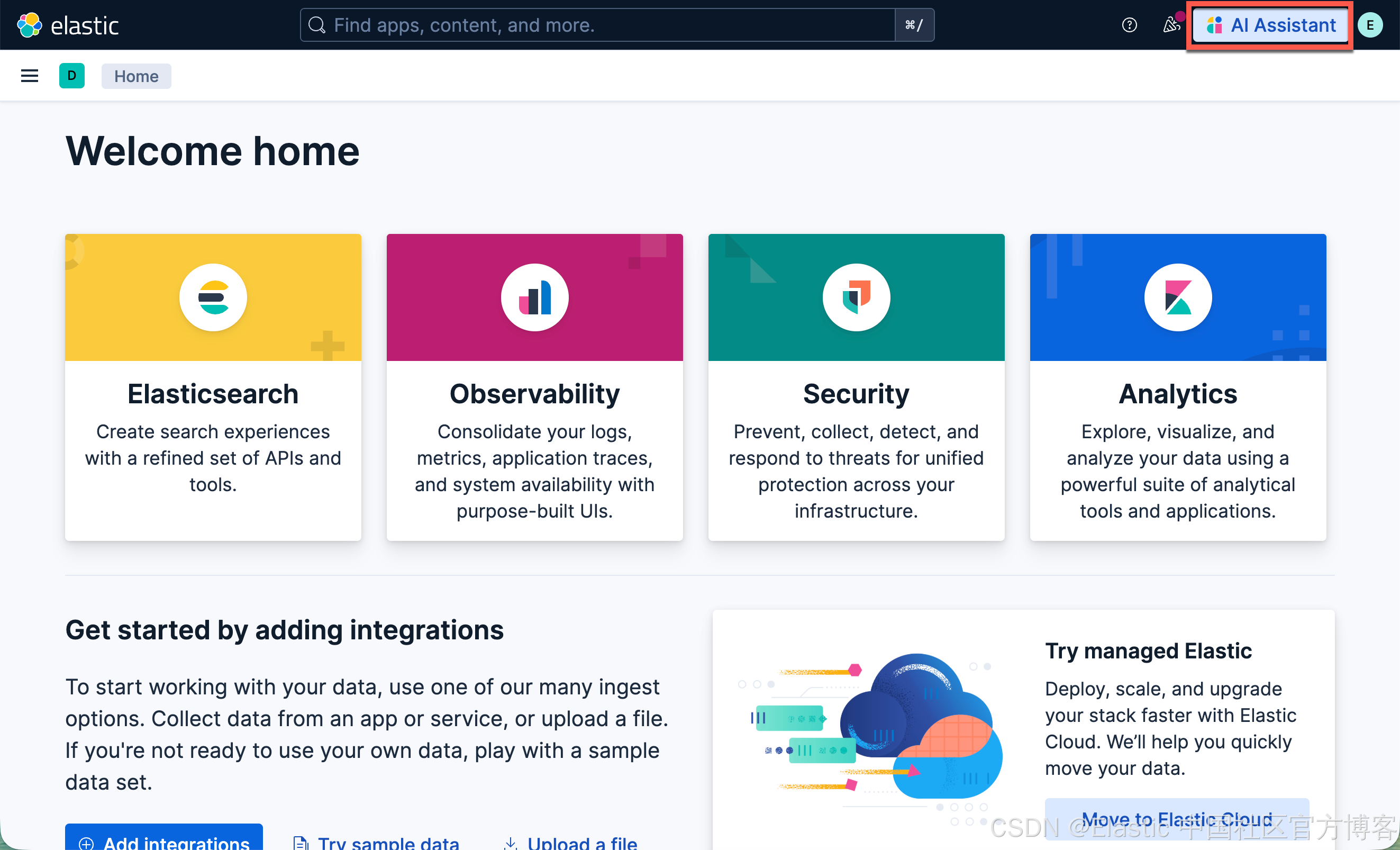Click the Elasticsearch logo icon on the card

[x=213, y=297]
